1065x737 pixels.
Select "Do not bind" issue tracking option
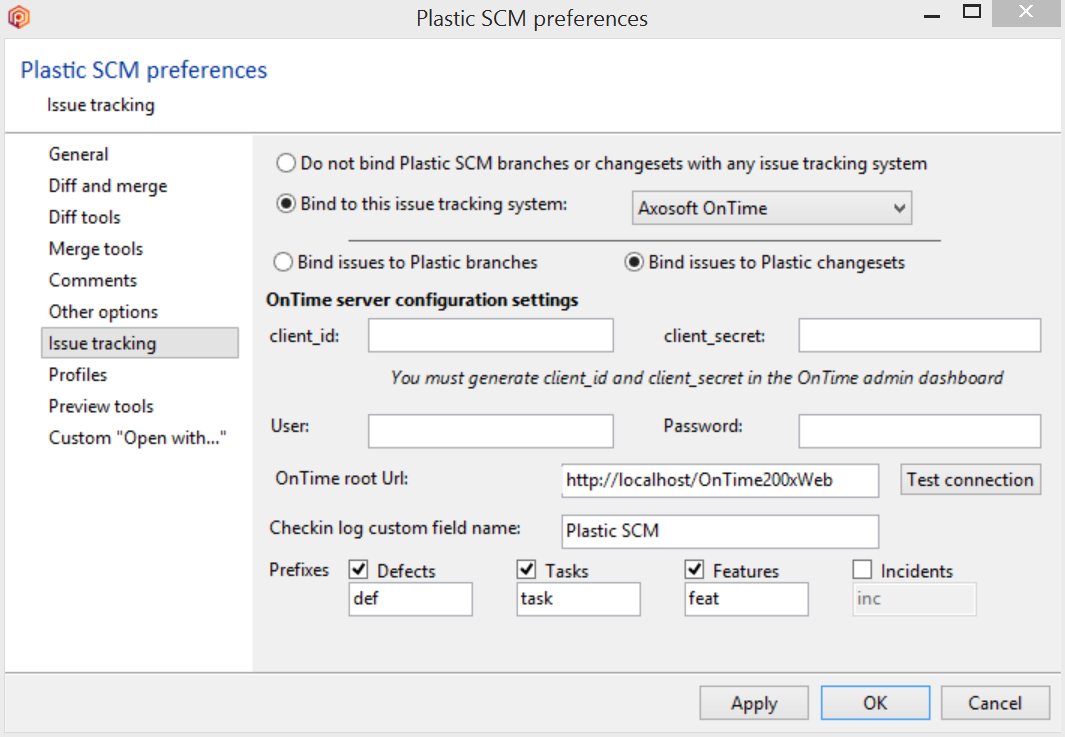tap(286, 162)
